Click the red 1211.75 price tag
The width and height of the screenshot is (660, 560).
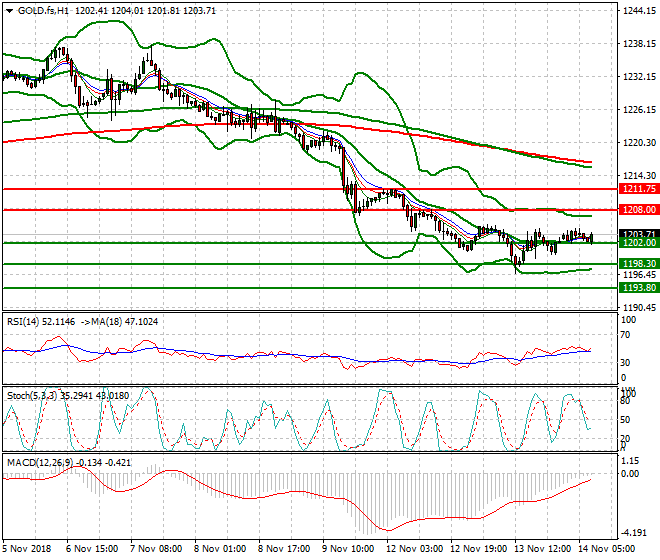637,189
